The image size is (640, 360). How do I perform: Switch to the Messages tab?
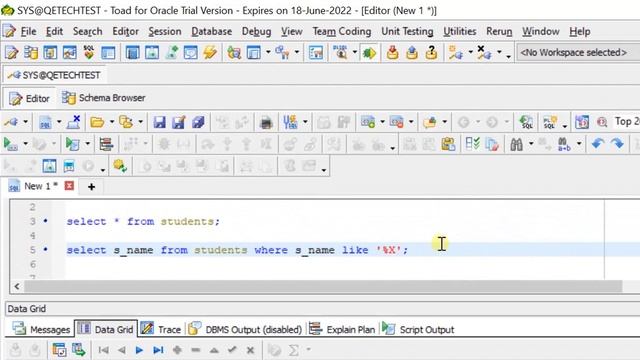coord(41,329)
